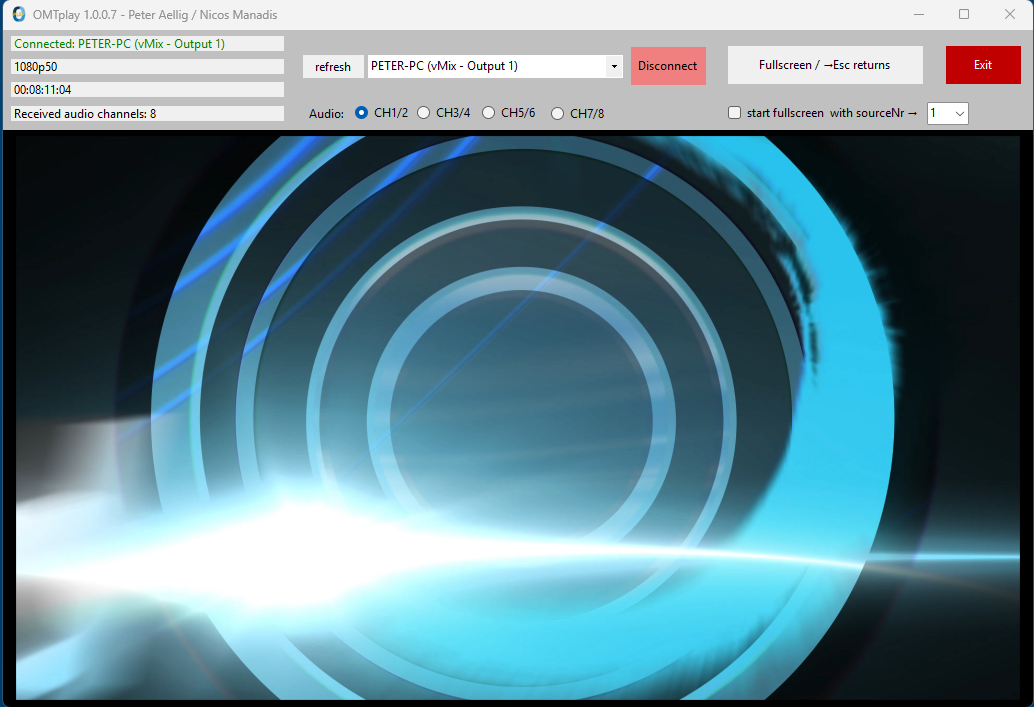Click the OMTplay app icon in title bar
Image resolution: width=1034 pixels, height=707 pixels.
tap(18, 14)
